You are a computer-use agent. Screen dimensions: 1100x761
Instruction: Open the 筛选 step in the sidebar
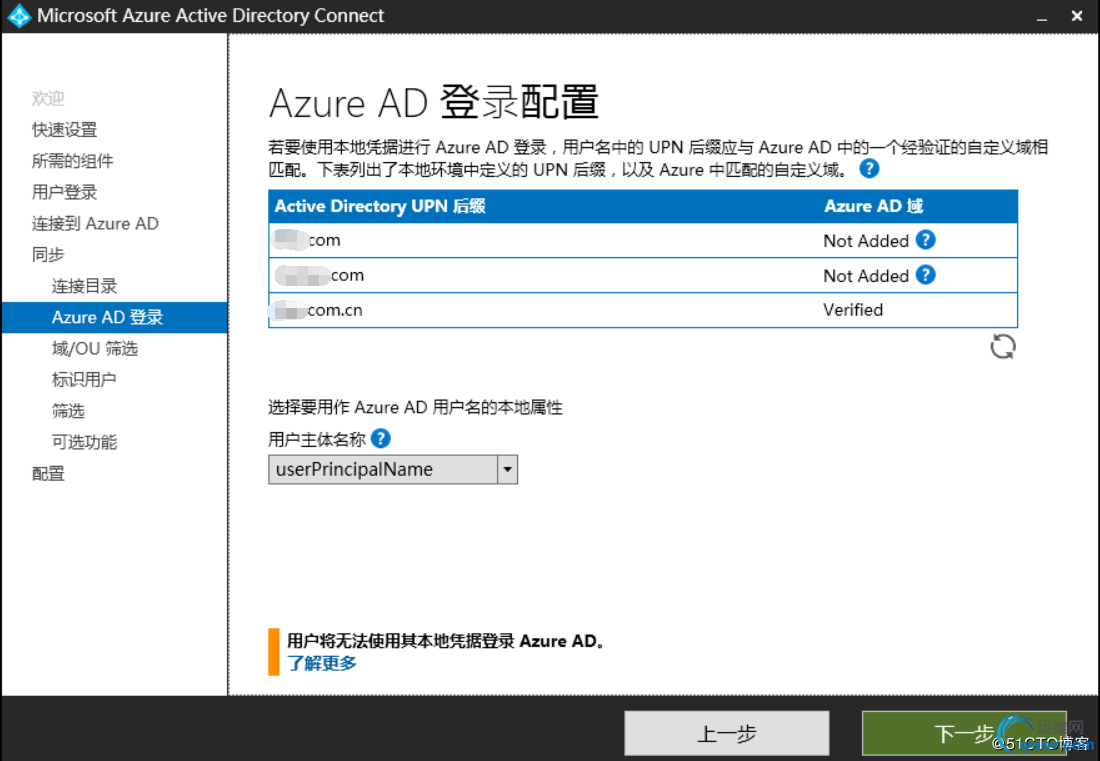[x=68, y=410]
